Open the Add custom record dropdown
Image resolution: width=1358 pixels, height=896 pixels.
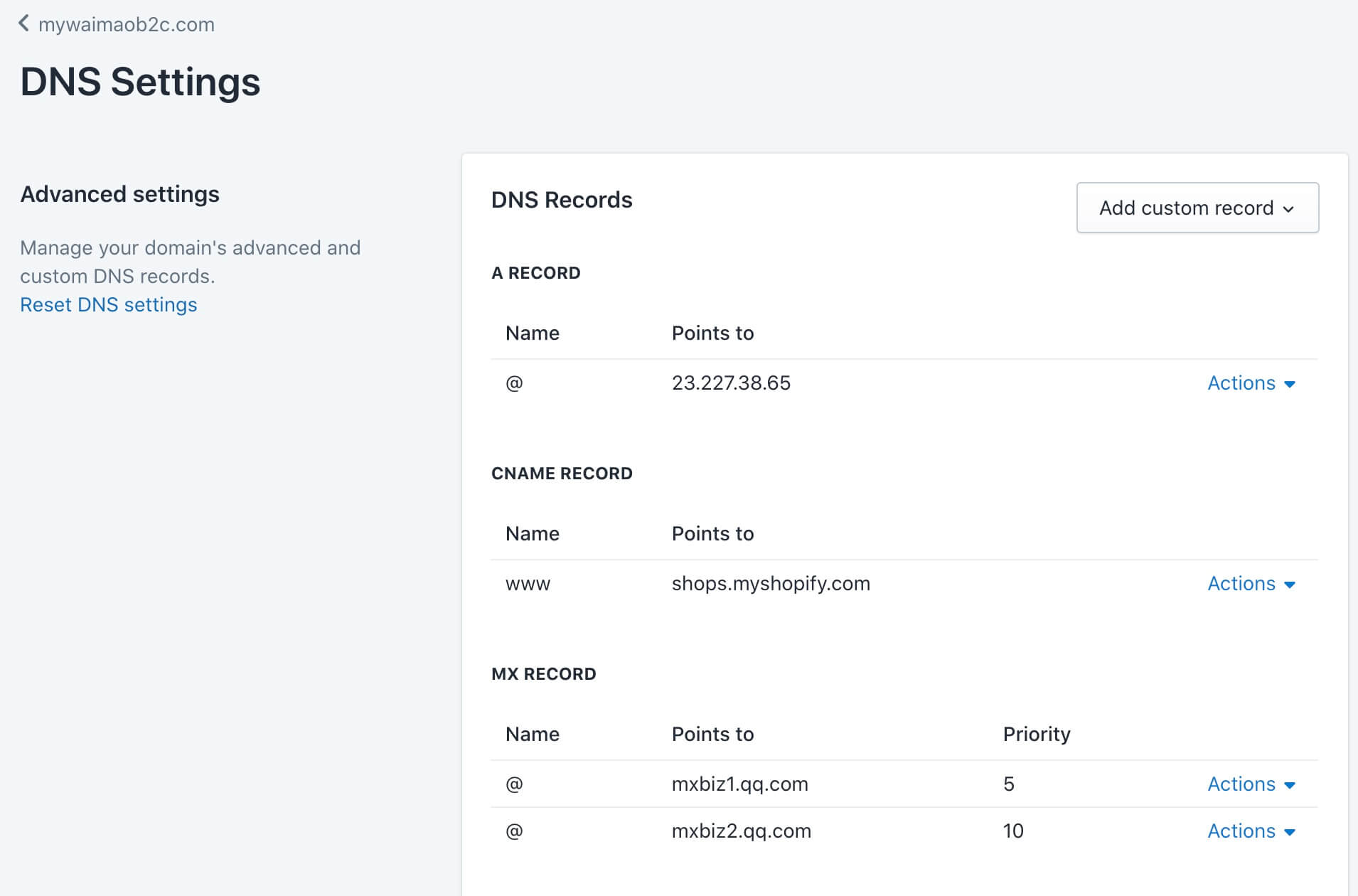click(x=1197, y=208)
